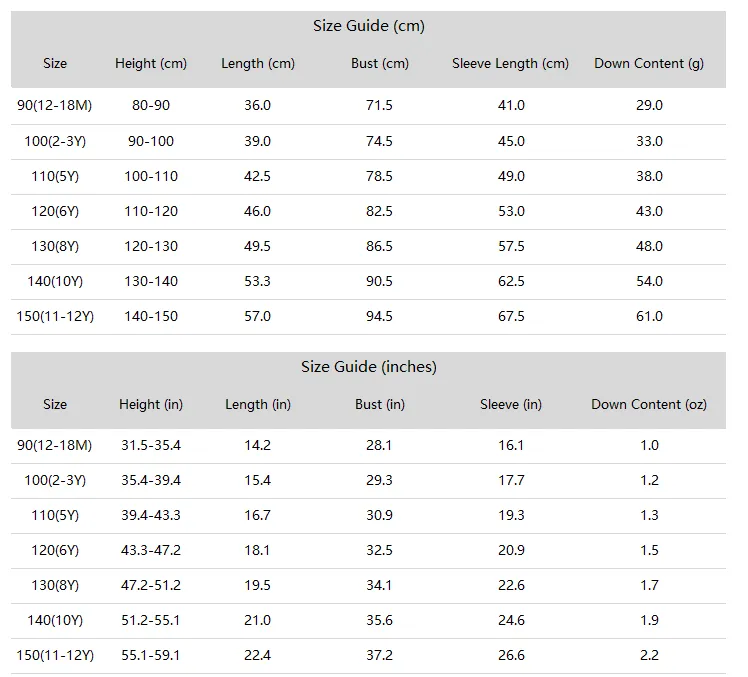Select the 'Sleeve Length (cm)' column header
This screenshot has height=677, width=748.
(x=510, y=63)
